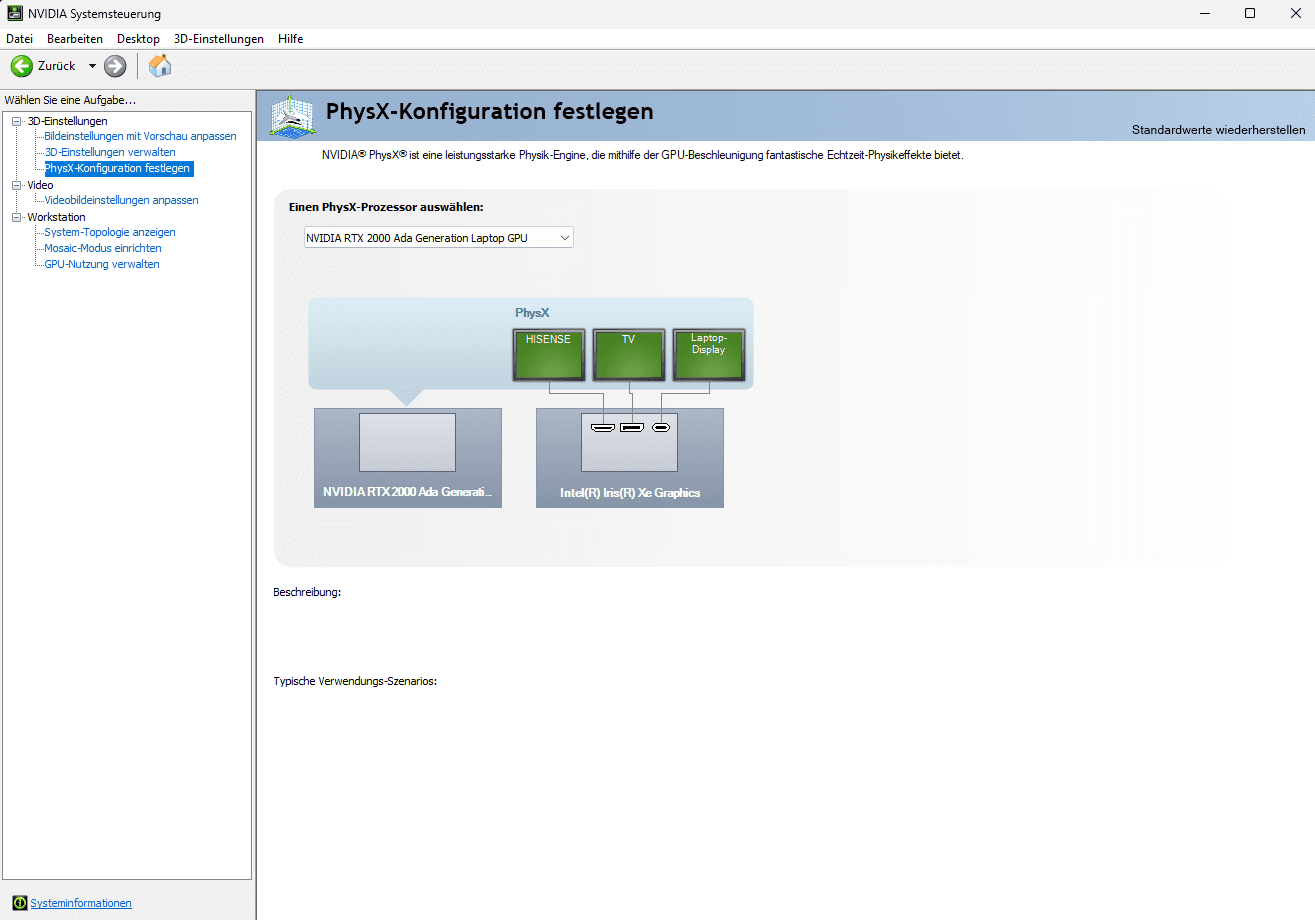The height and width of the screenshot is (920, 1315).
Task: Click the HDMI port connector icon
Action: click(602, 428)
